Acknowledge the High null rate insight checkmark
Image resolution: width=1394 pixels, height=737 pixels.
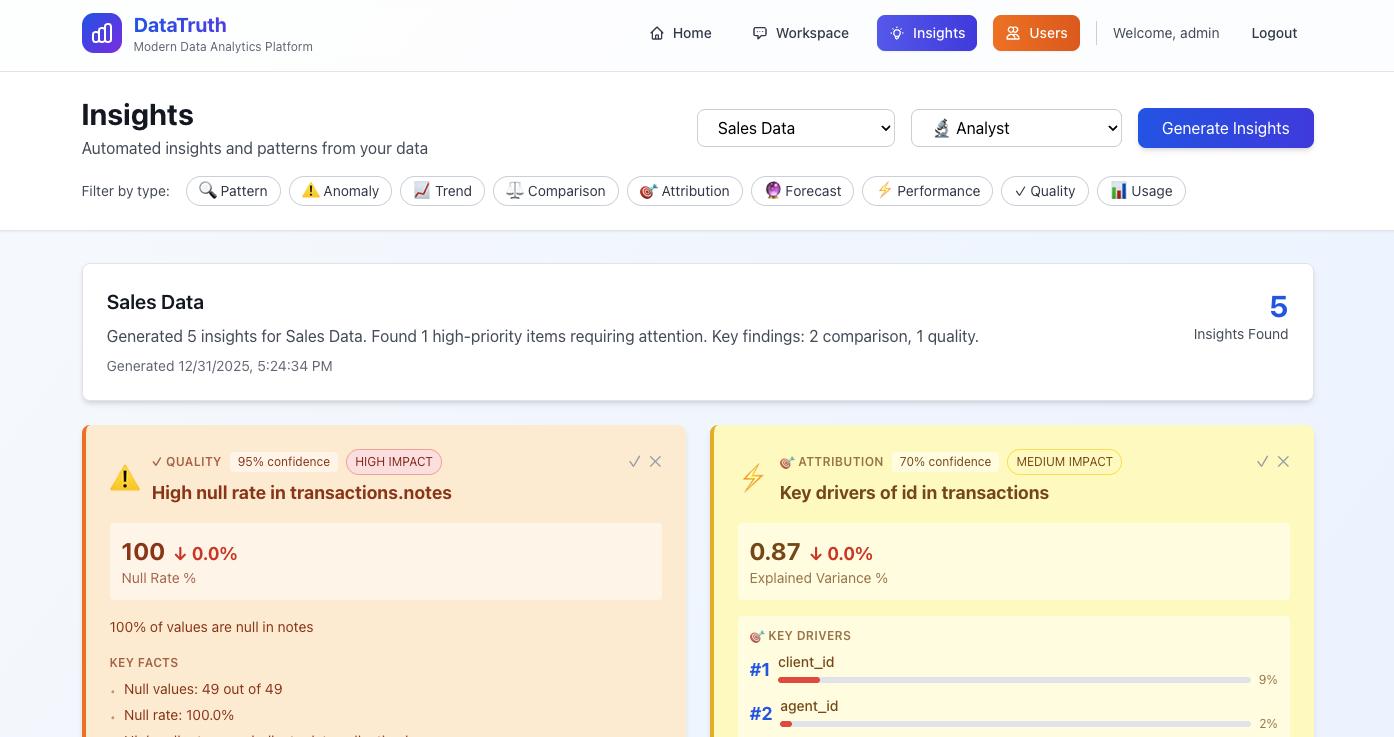[x=634, y=461]
